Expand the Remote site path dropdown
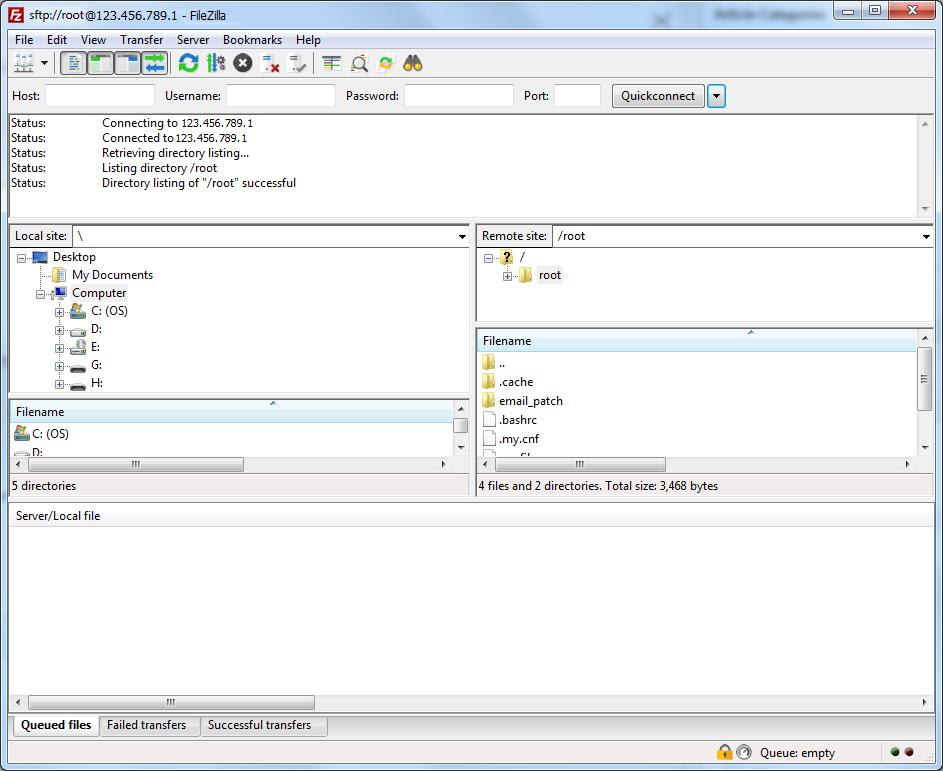Viewport: 943px width, 771px height. click(x=926, y=236)
